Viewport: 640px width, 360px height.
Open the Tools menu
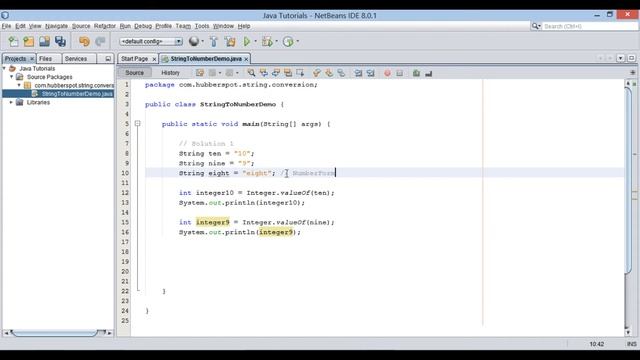coord(202,26)
